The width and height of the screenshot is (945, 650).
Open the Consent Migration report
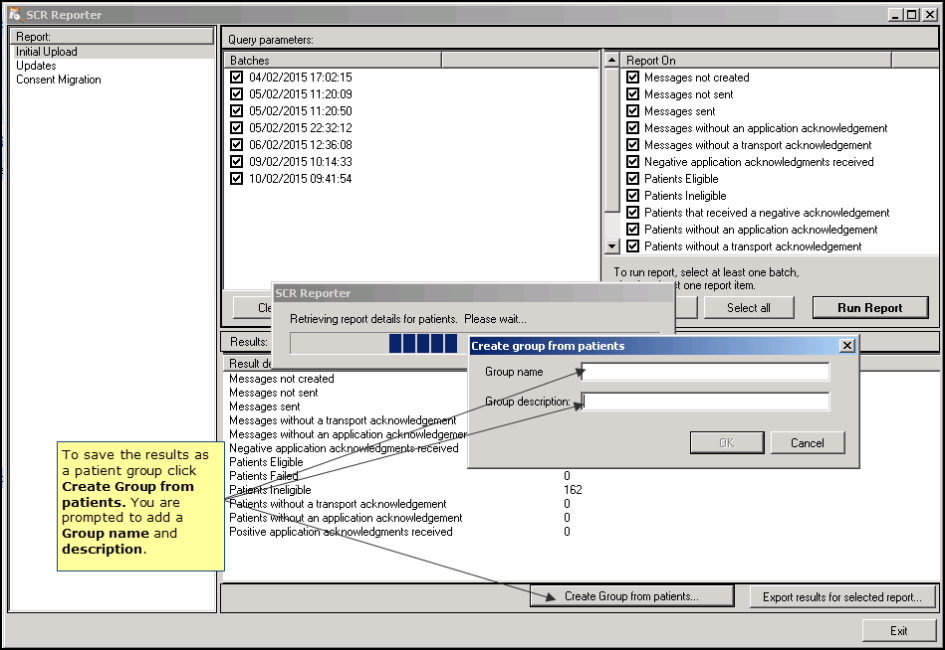58,80
